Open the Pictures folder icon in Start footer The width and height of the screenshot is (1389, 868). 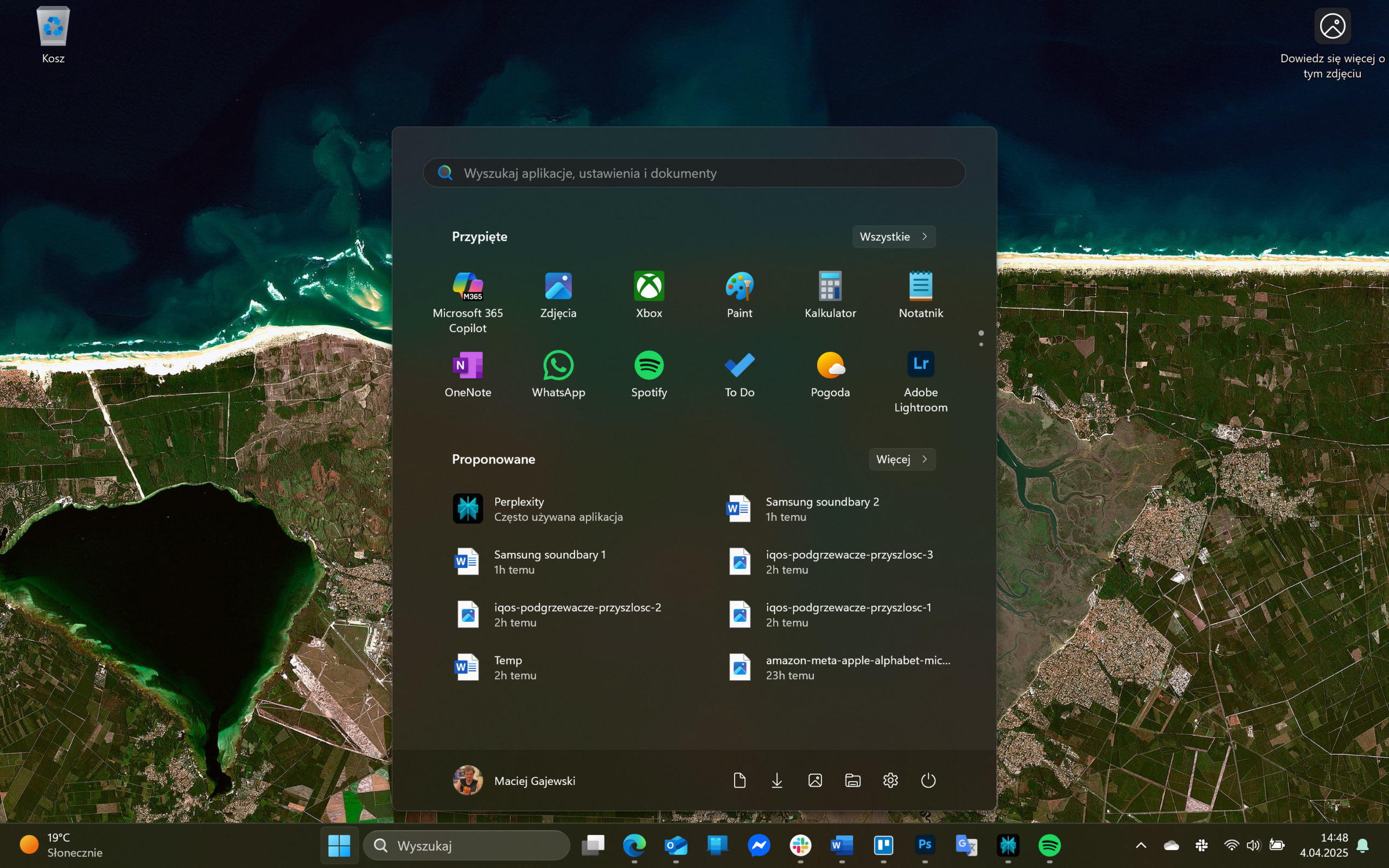pyautogui.click(x=814, y=780)
